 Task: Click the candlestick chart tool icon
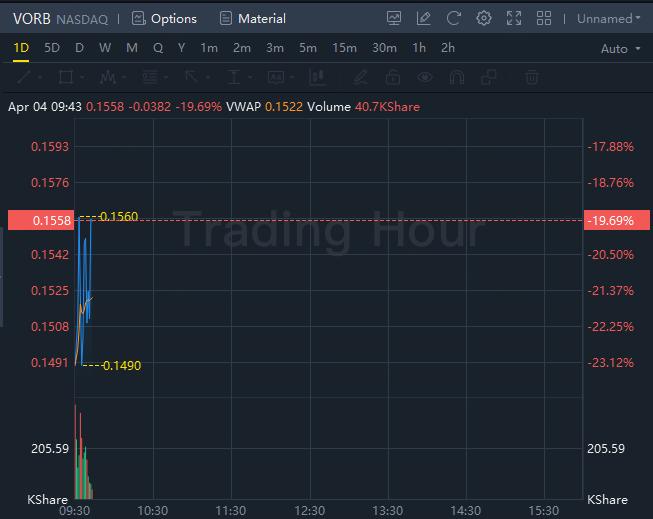[x=318, y=77]
